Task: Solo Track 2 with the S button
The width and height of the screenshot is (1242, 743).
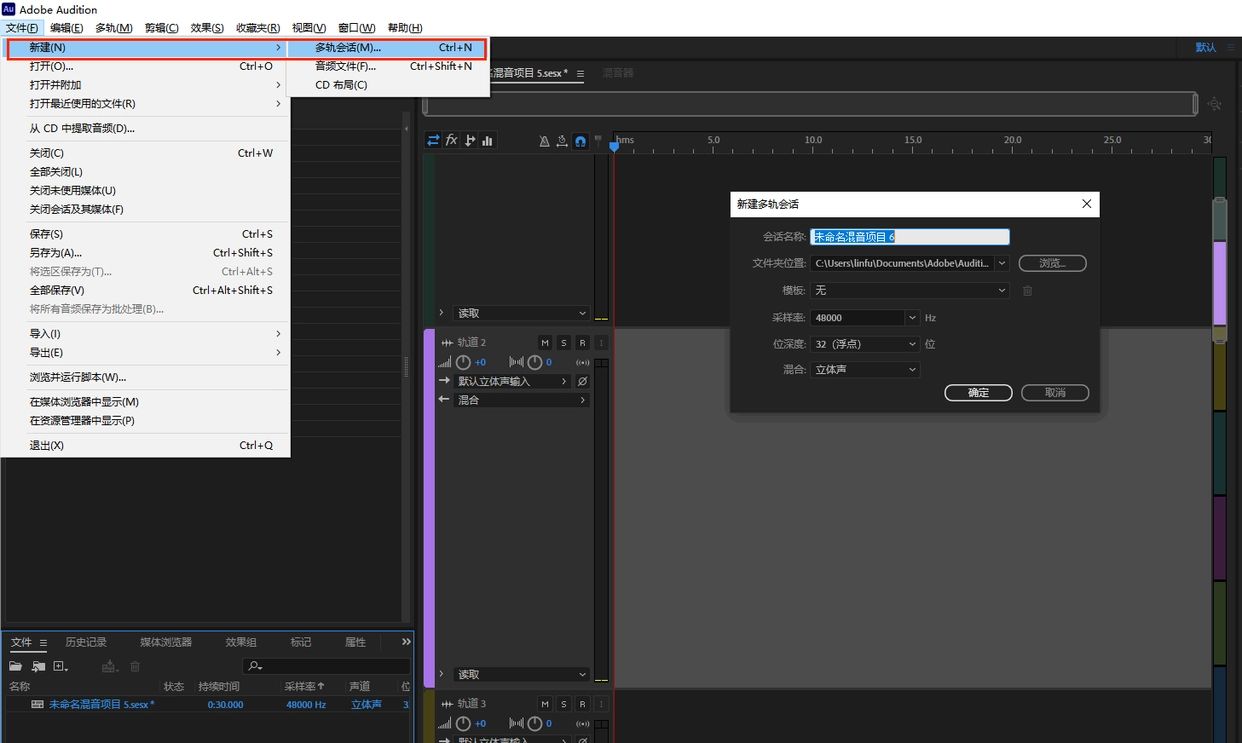Action: click(x=564, y=342)
